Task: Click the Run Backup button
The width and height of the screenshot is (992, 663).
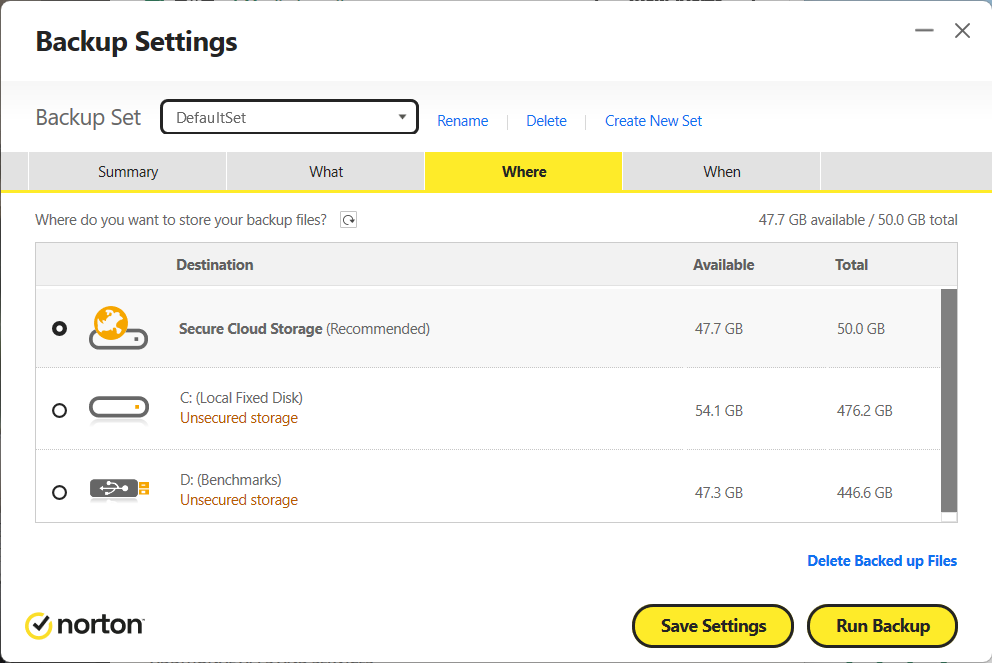Action: click(883, 626)
